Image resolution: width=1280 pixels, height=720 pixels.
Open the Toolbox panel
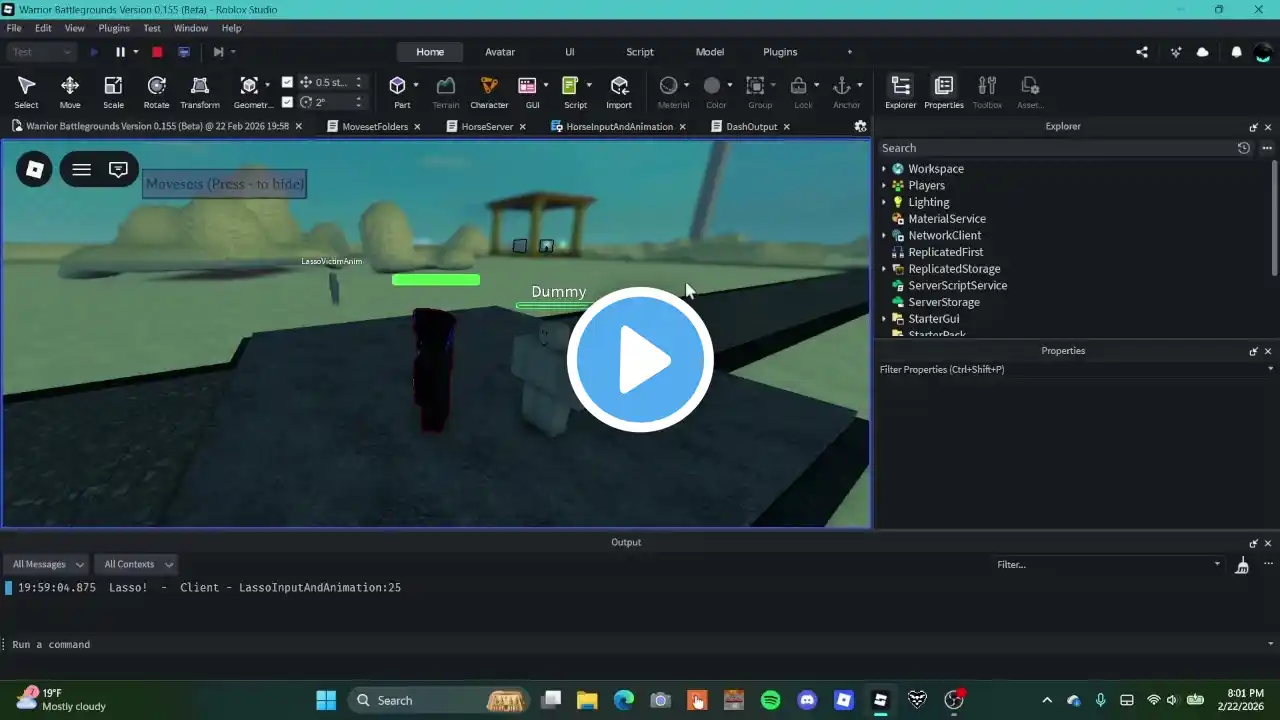987,91
